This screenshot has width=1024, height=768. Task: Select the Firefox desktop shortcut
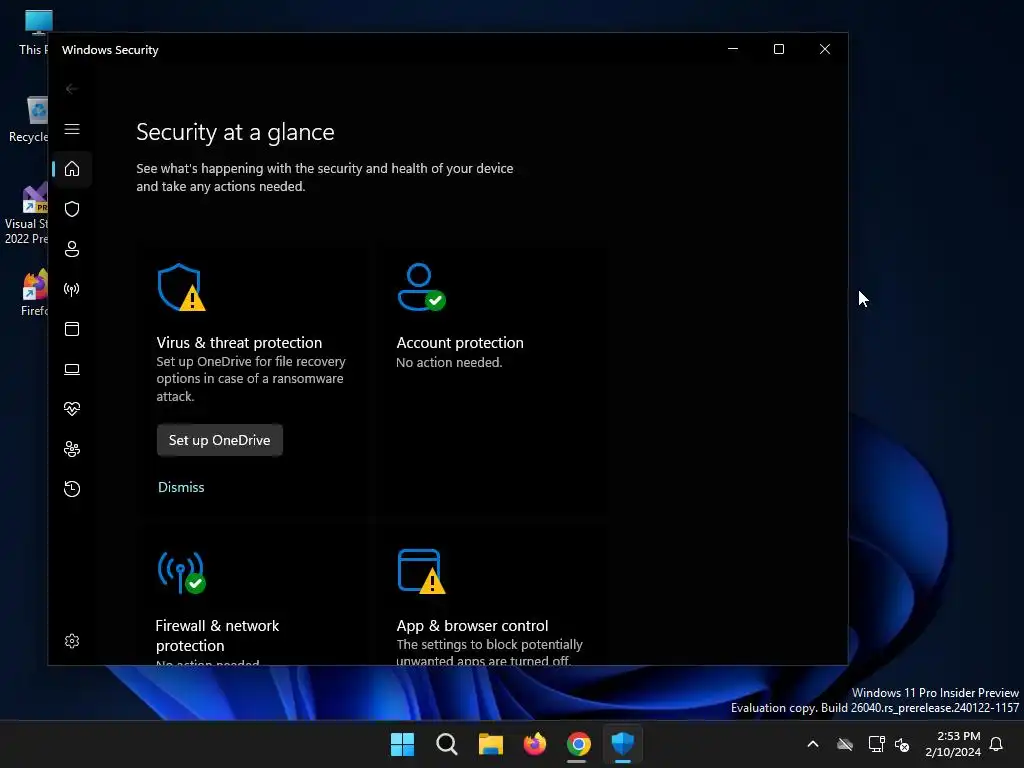coord(34,293)
